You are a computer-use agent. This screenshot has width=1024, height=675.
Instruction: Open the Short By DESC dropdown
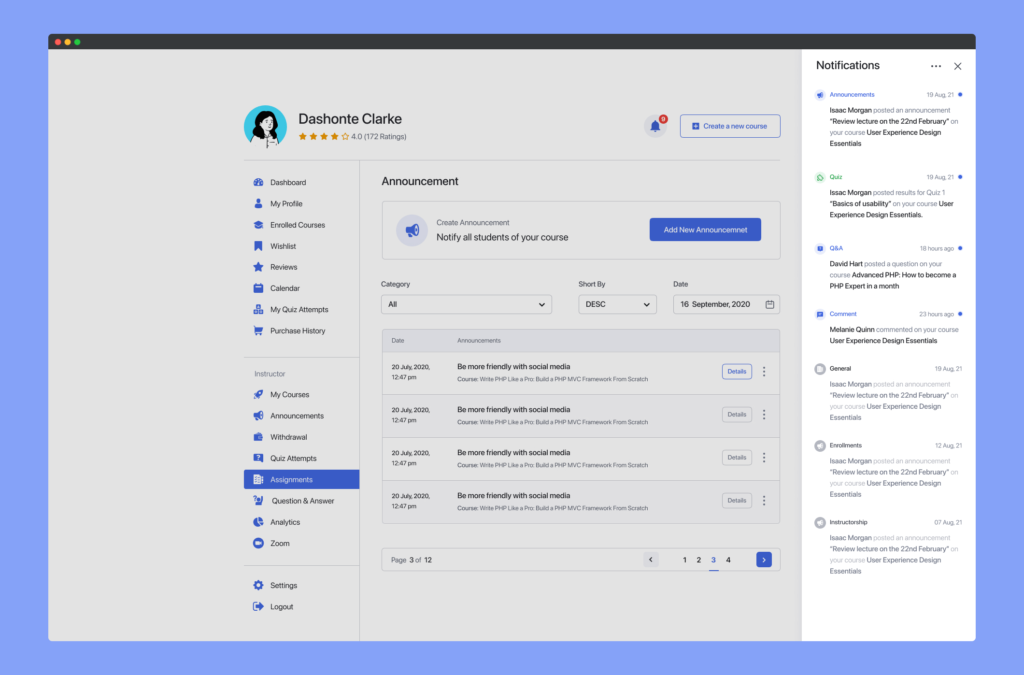(617, 304)
